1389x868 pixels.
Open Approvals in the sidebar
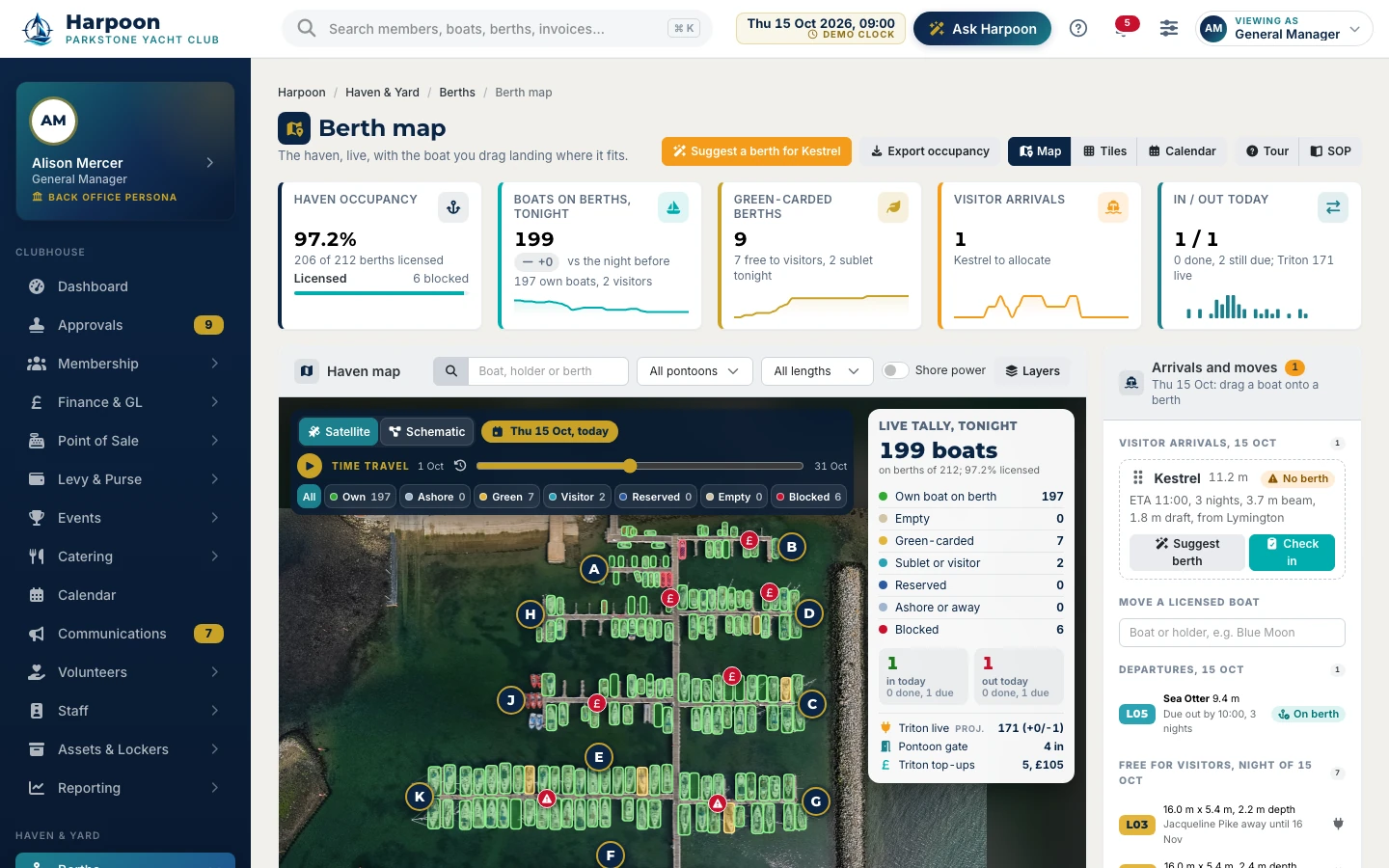(125, 325)
